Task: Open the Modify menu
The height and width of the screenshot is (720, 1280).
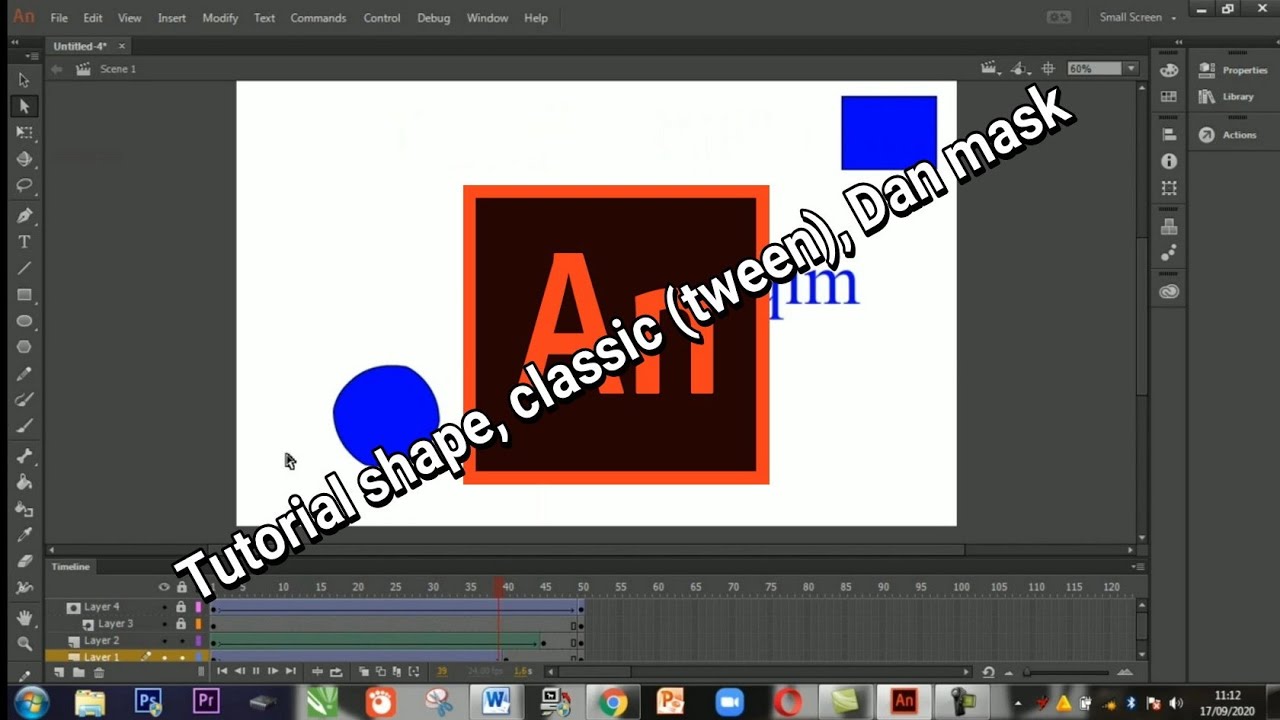Action: click(219, 18)
